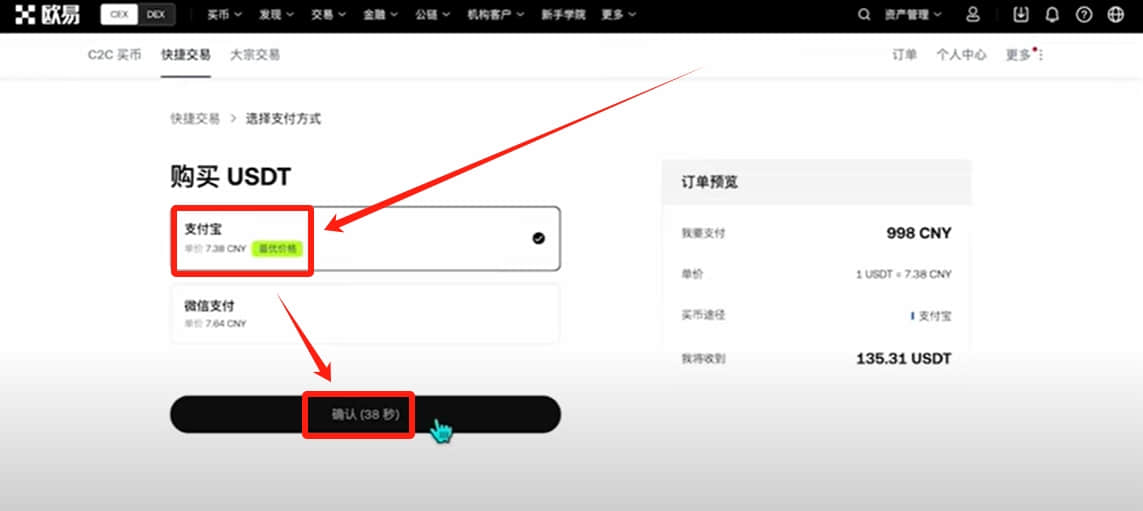Open the user profile icon

coord(972,15)
